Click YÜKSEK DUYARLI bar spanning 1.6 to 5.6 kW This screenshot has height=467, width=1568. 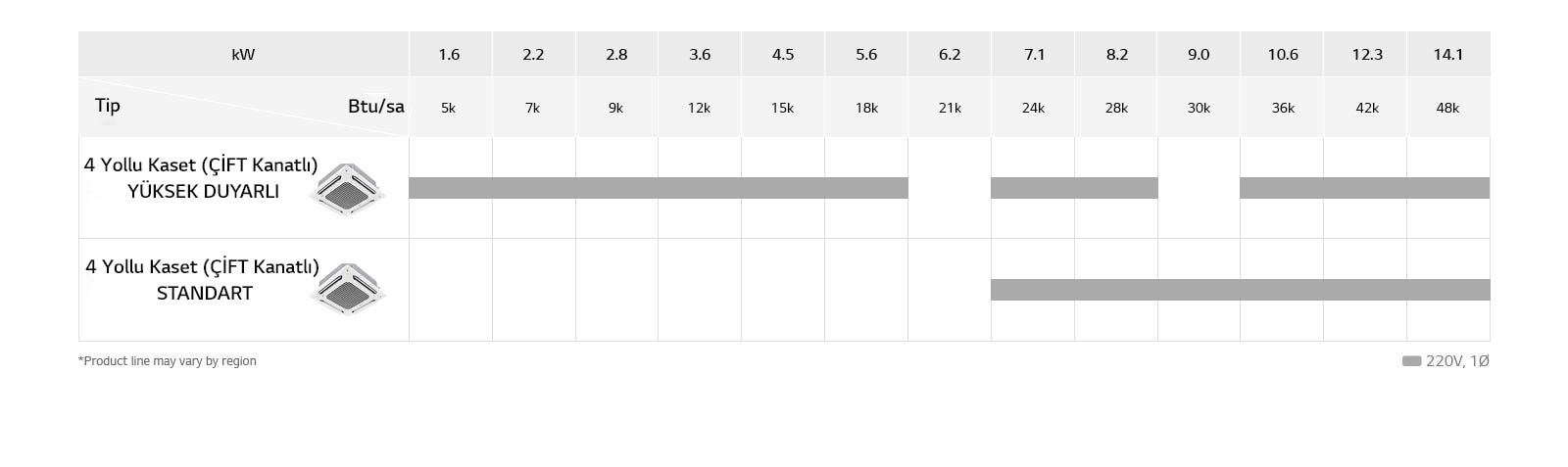coord(658,188)
